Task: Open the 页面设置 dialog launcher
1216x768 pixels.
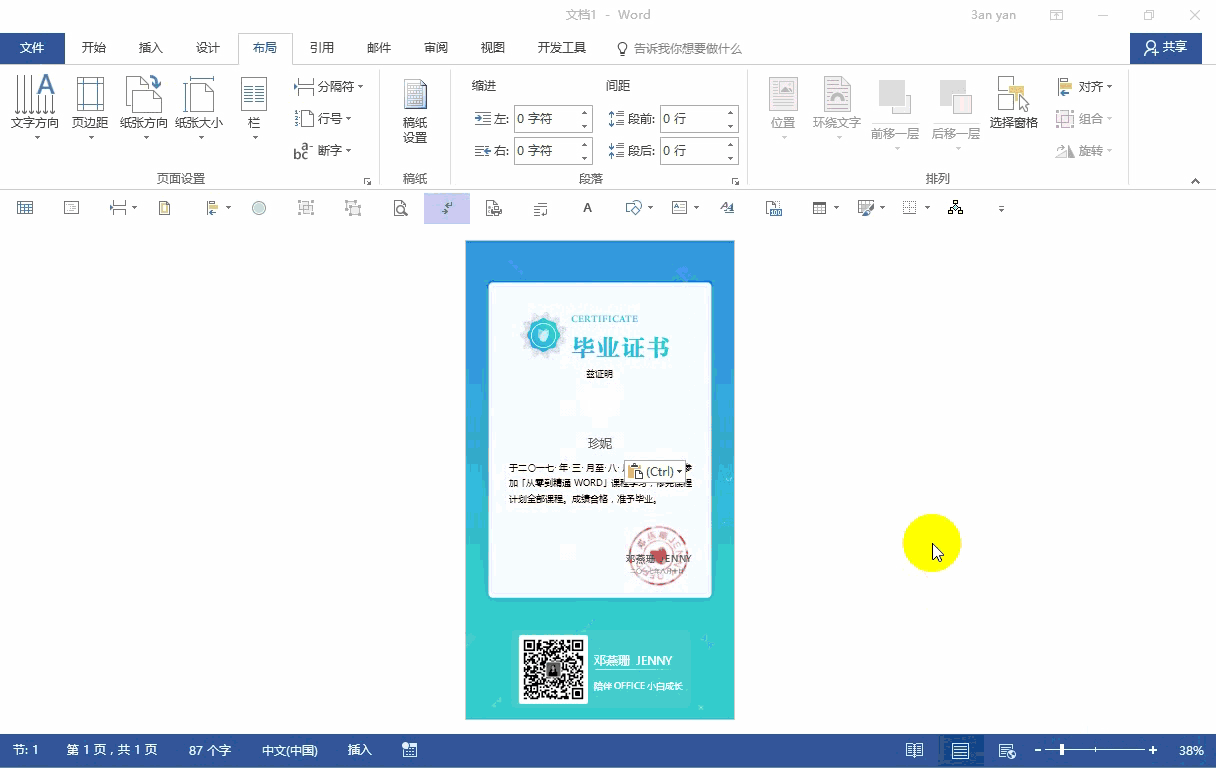Action: click(x=367, y=181)
